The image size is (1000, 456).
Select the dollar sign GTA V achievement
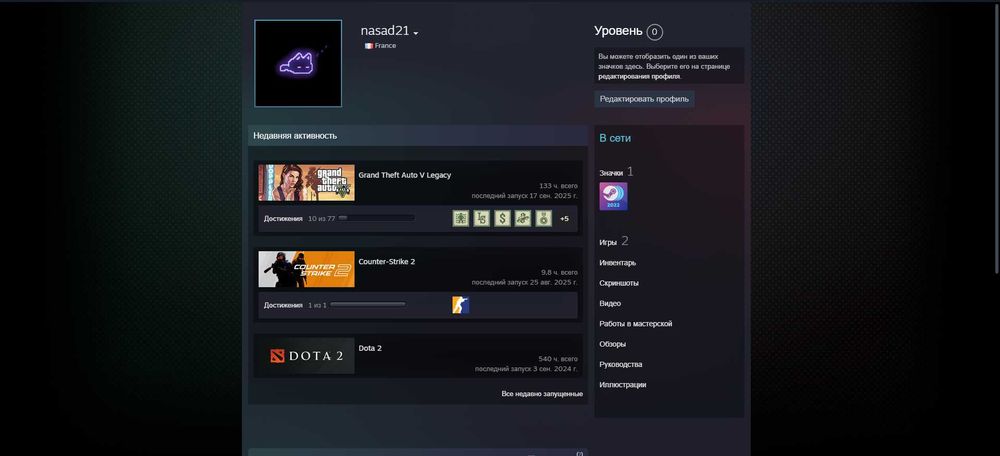click(x=502, y=219)
